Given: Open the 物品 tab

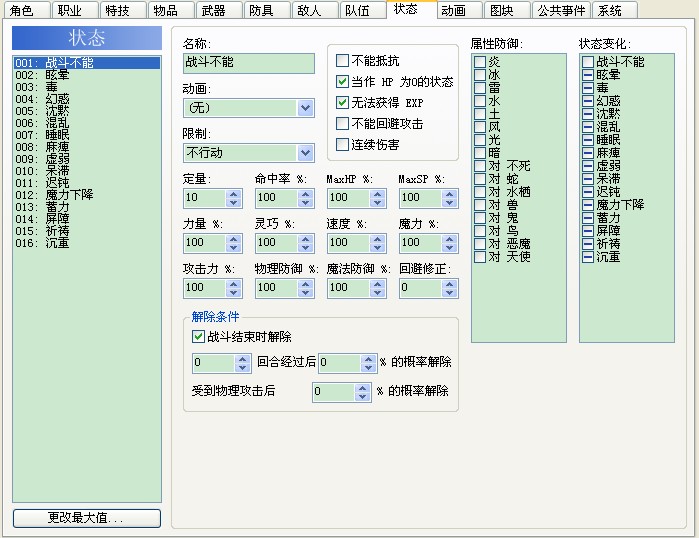Looking at the screenshot, I should point(171,10).
